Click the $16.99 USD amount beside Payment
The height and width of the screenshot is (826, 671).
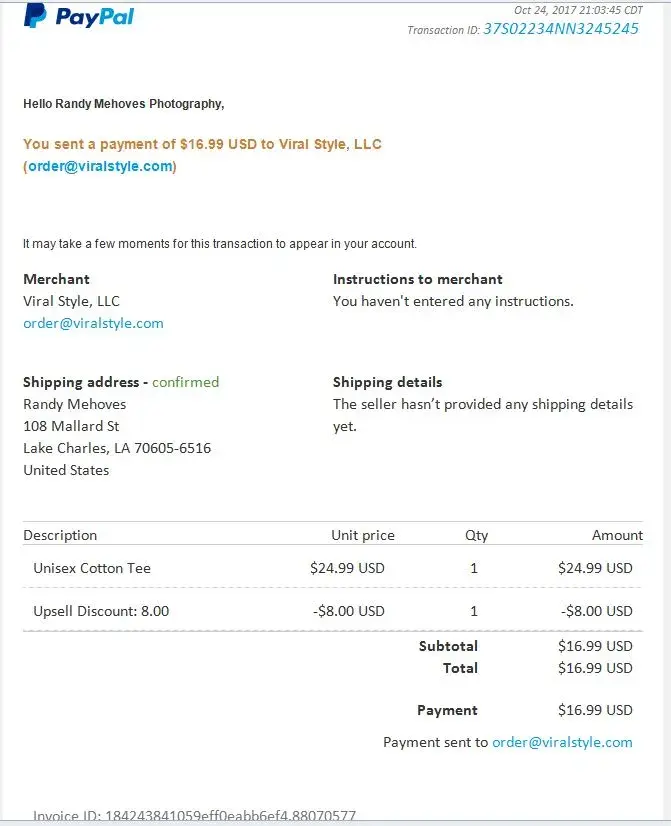click(595, 710)
